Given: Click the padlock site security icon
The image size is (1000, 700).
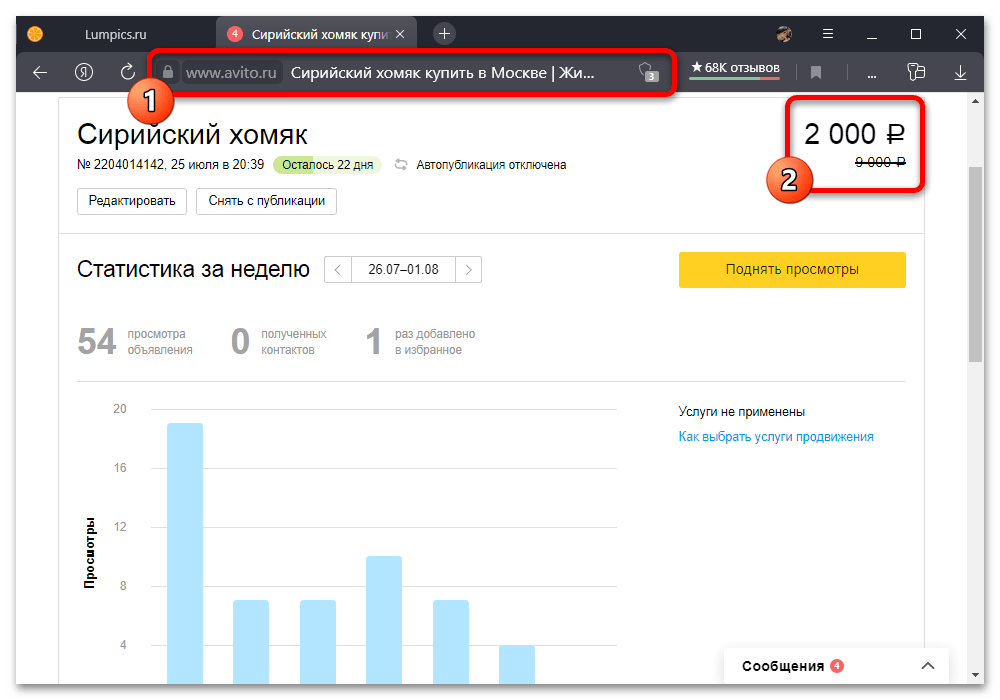Looking at the screenshot, I should [x=168, y=72].
